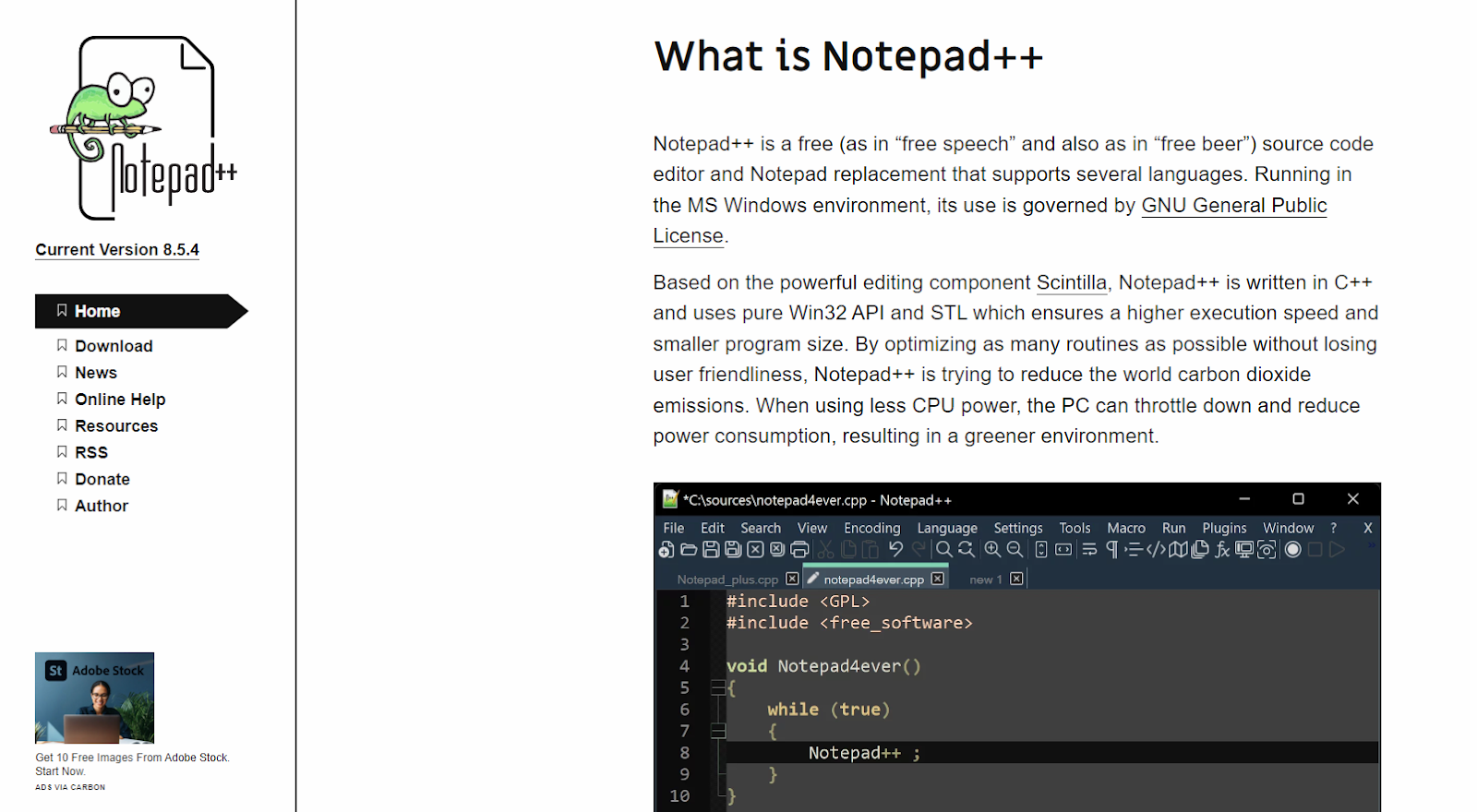Open the Download page link
Image resolution: width=1477 pixels, height=812 pixels.
(114, 346)
